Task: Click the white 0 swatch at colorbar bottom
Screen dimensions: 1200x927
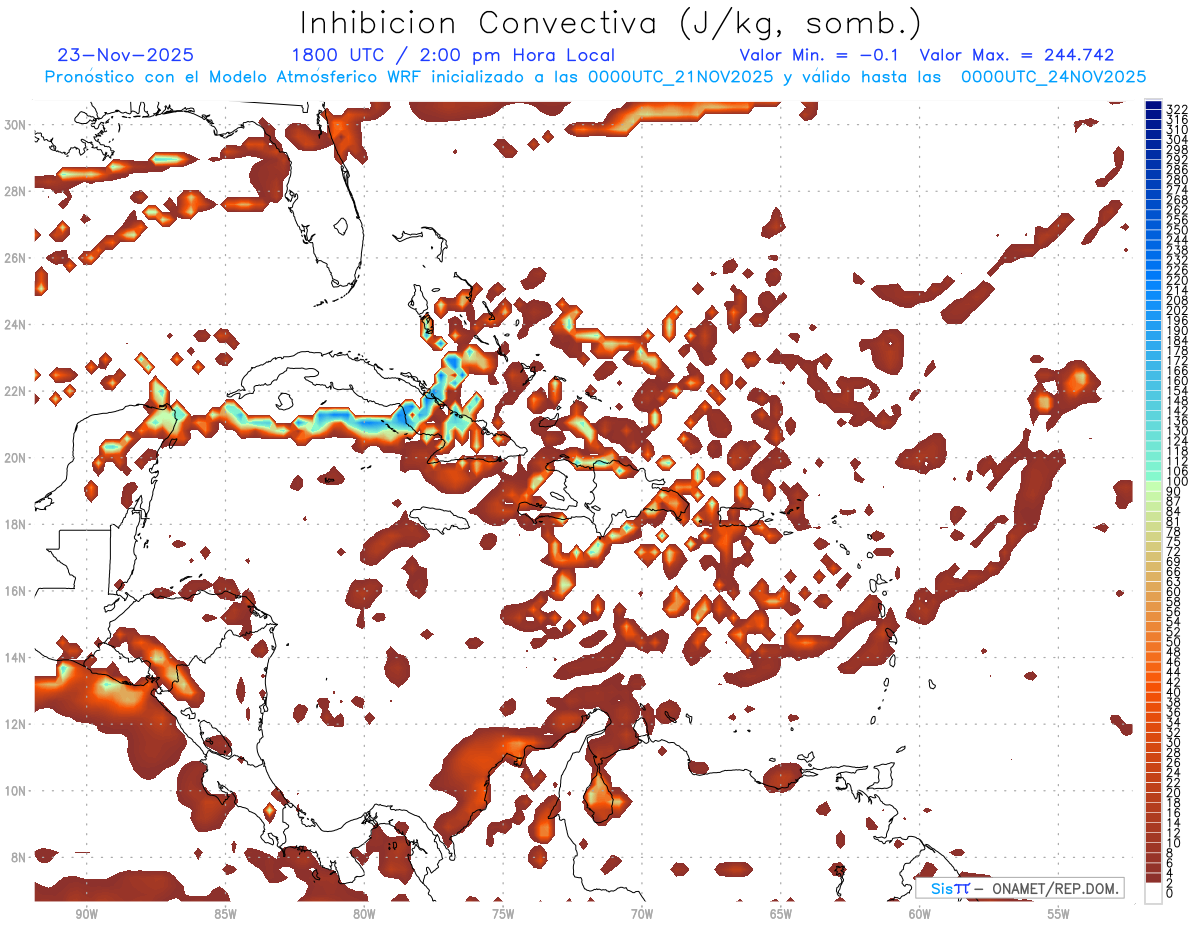Action: [x=1154, y=892]
